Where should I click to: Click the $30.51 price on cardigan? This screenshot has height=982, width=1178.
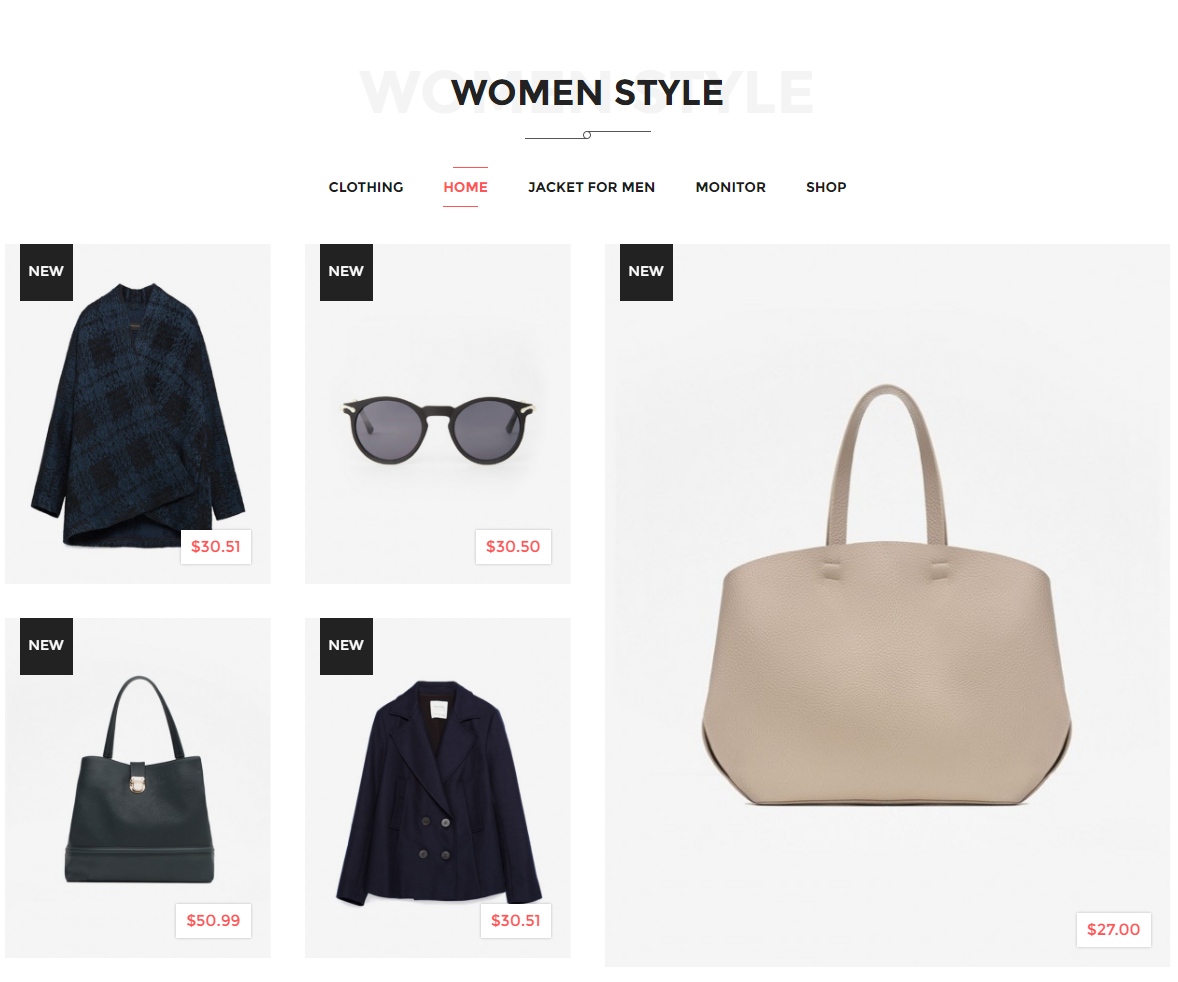[216, 547]
